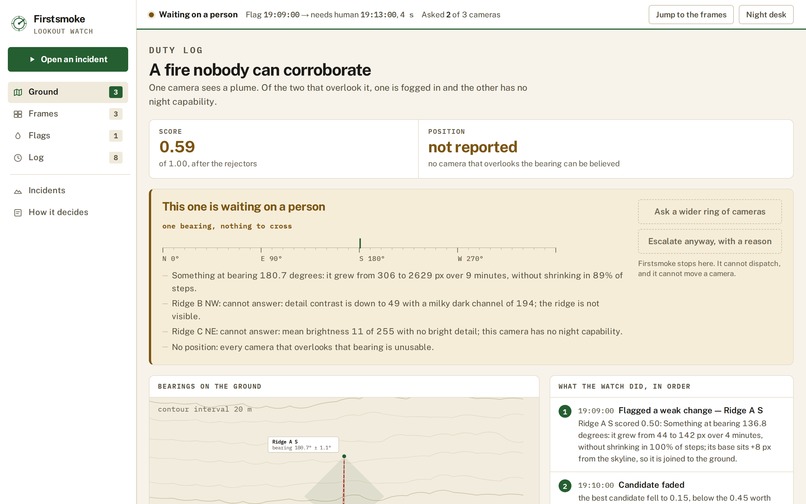Click the How it decides document icon
Viewport: 806px width, 504px height.
pyautogui.click(x=18, y=212)
